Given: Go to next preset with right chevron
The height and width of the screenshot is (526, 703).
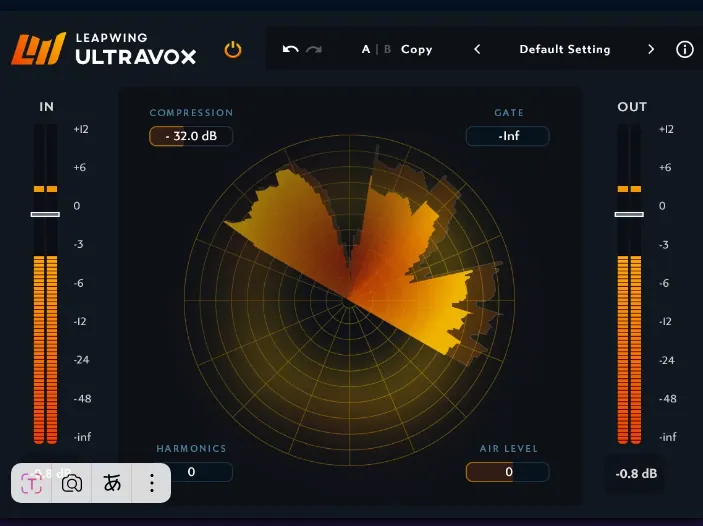Looking at the screenshot, I should (651, 49).
